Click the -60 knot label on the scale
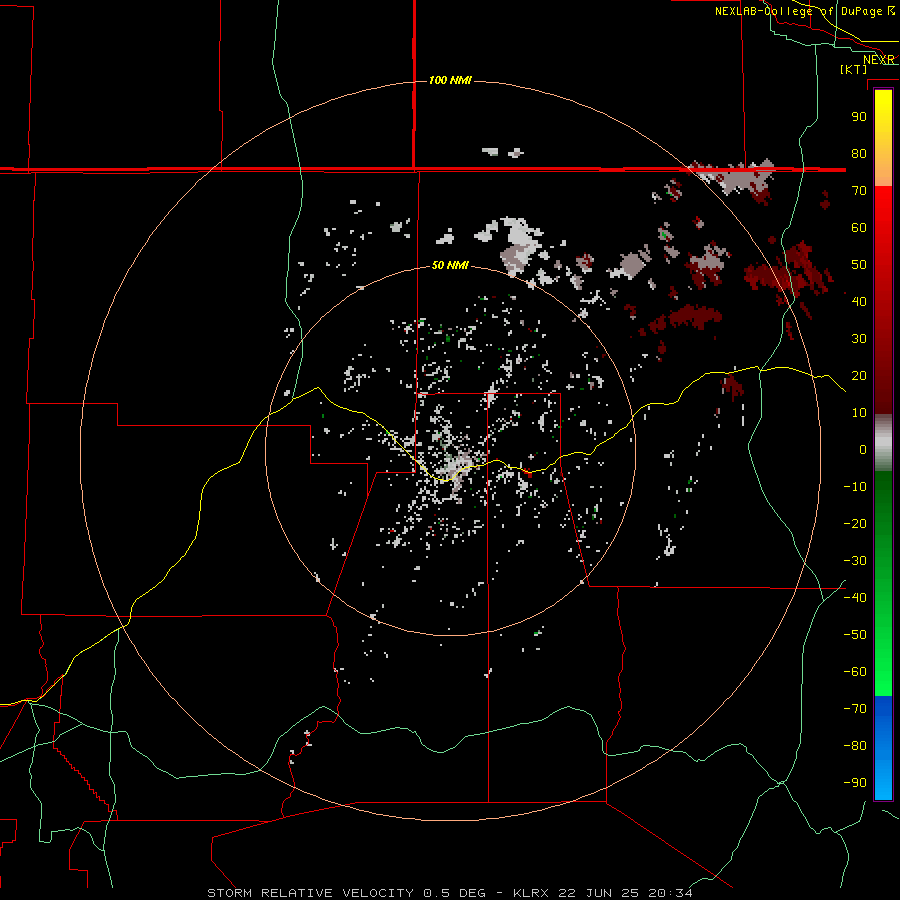Image resolution: width=900 pixels, height=900 pixels. pos(855,672)
